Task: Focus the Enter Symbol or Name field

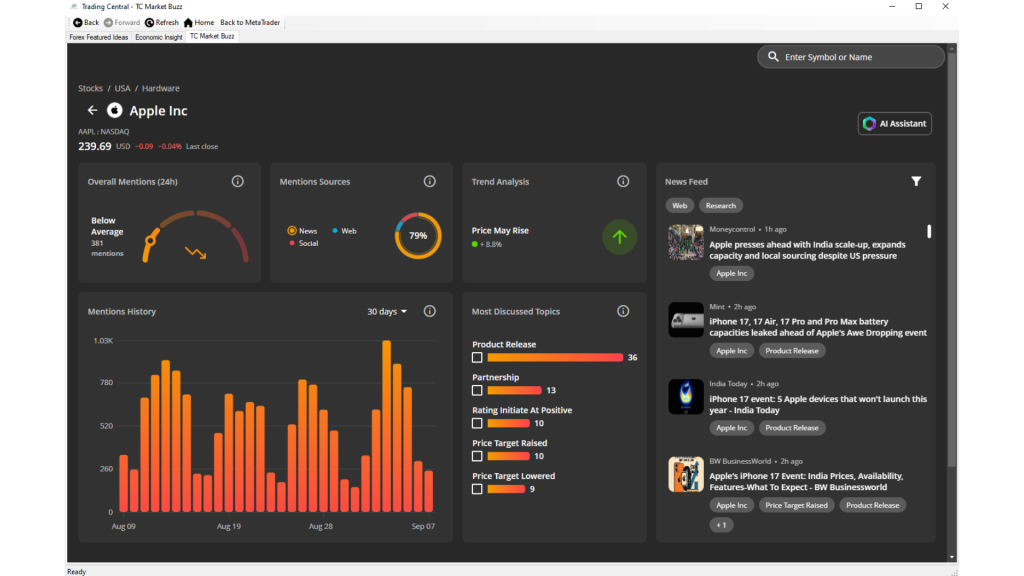Action: (851, 57)
